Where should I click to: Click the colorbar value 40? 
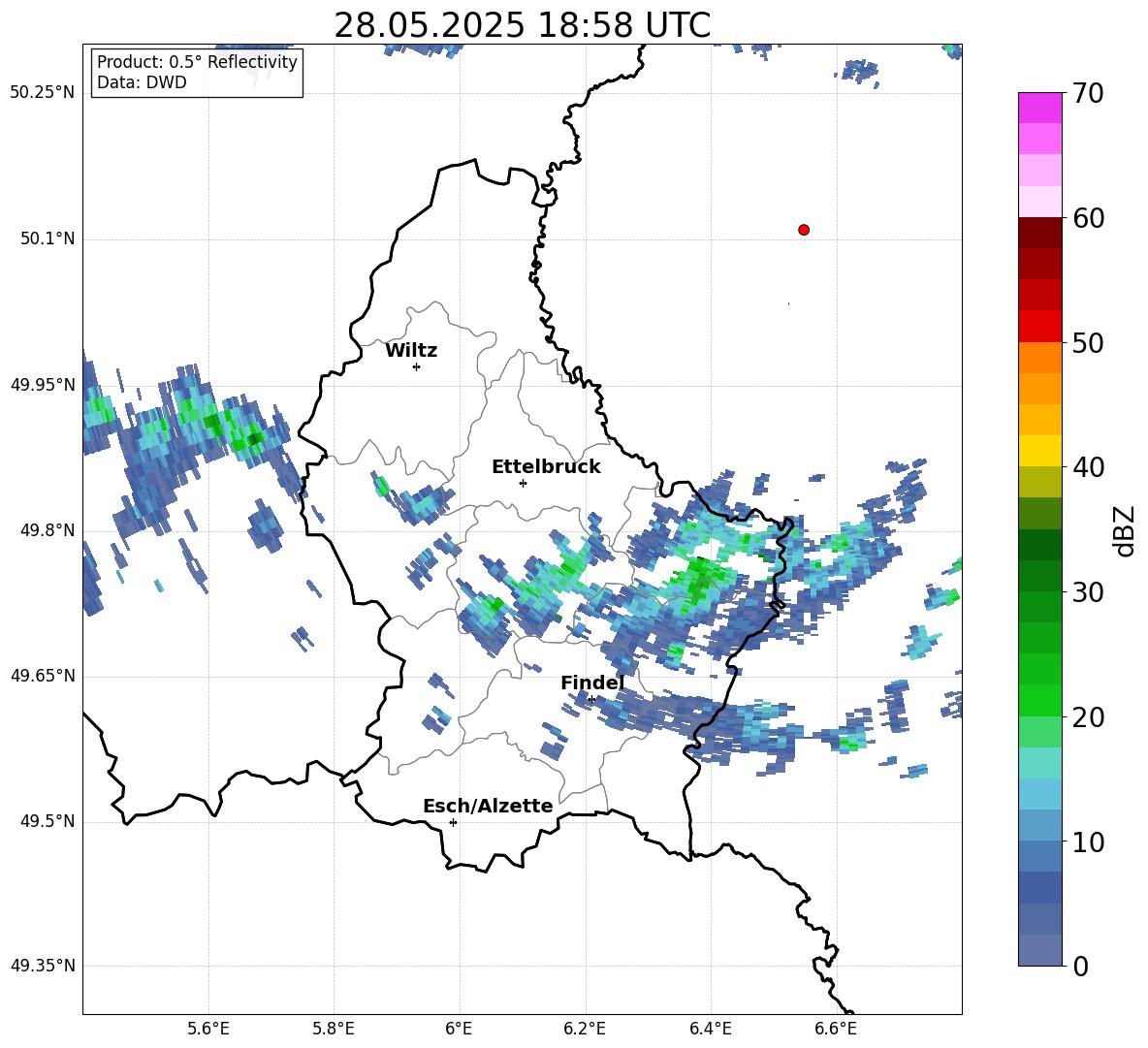[x=1088, y=467]
